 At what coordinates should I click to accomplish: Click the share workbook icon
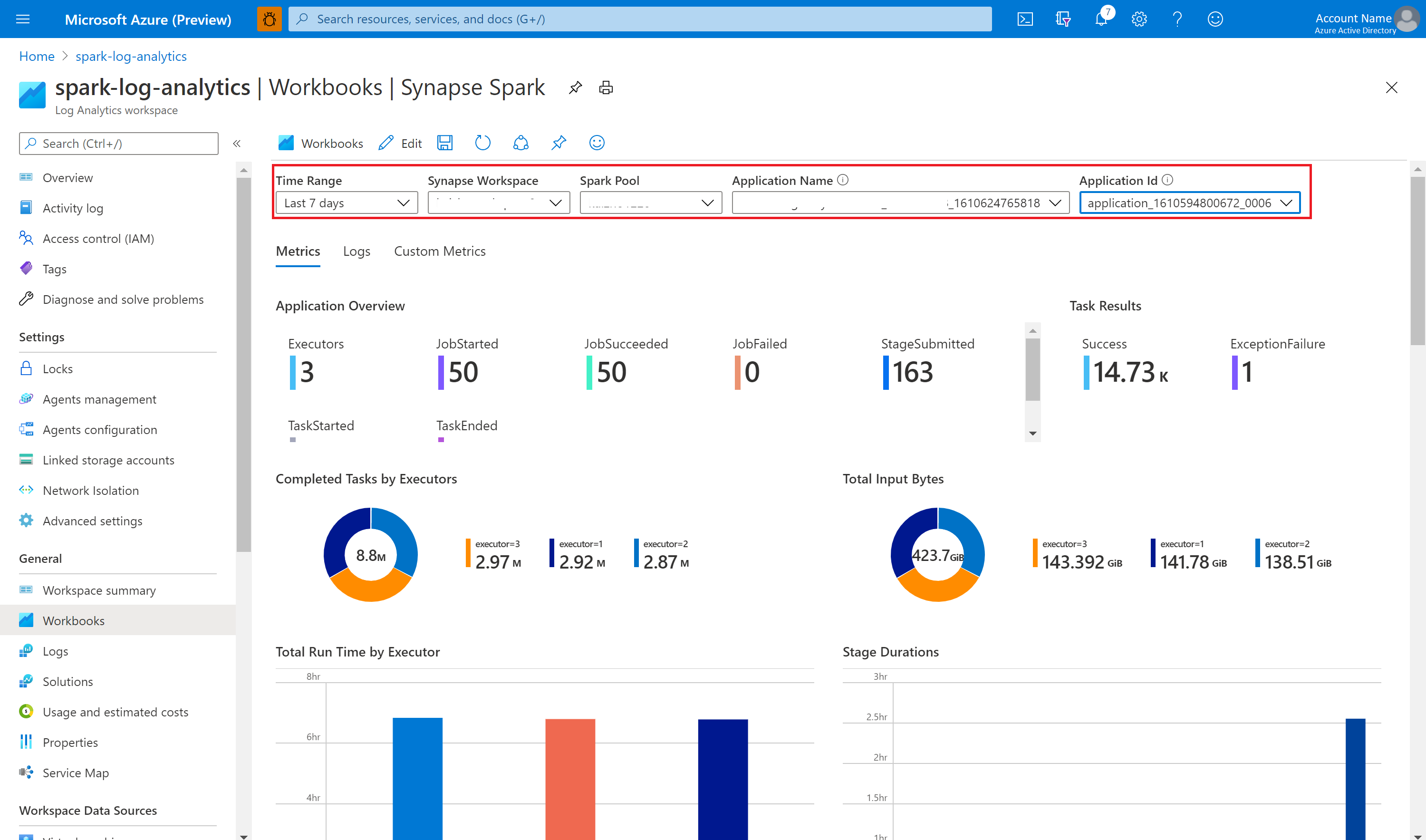[520, 143]
